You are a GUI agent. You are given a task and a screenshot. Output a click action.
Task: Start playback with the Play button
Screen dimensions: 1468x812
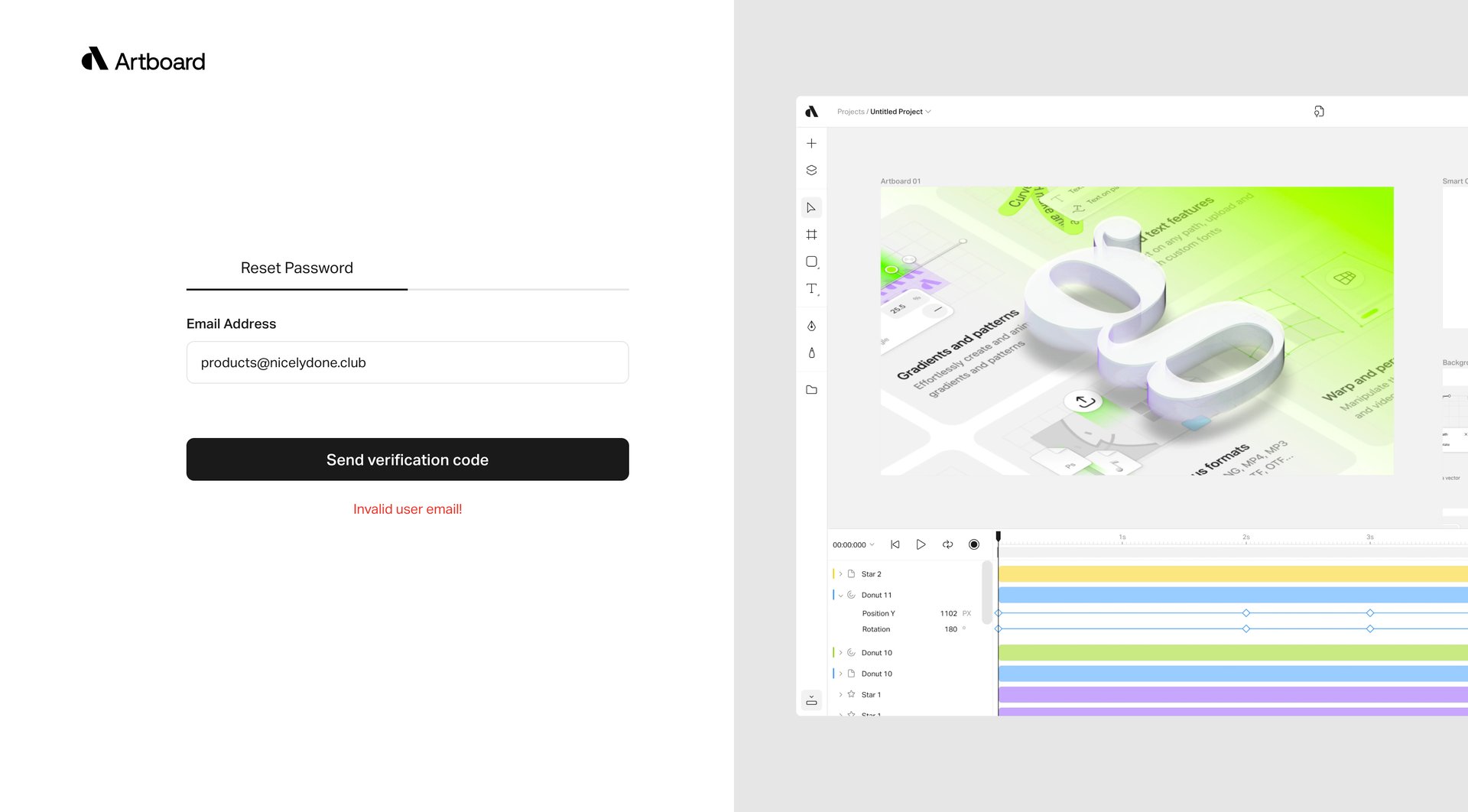(x=921, y=544)
